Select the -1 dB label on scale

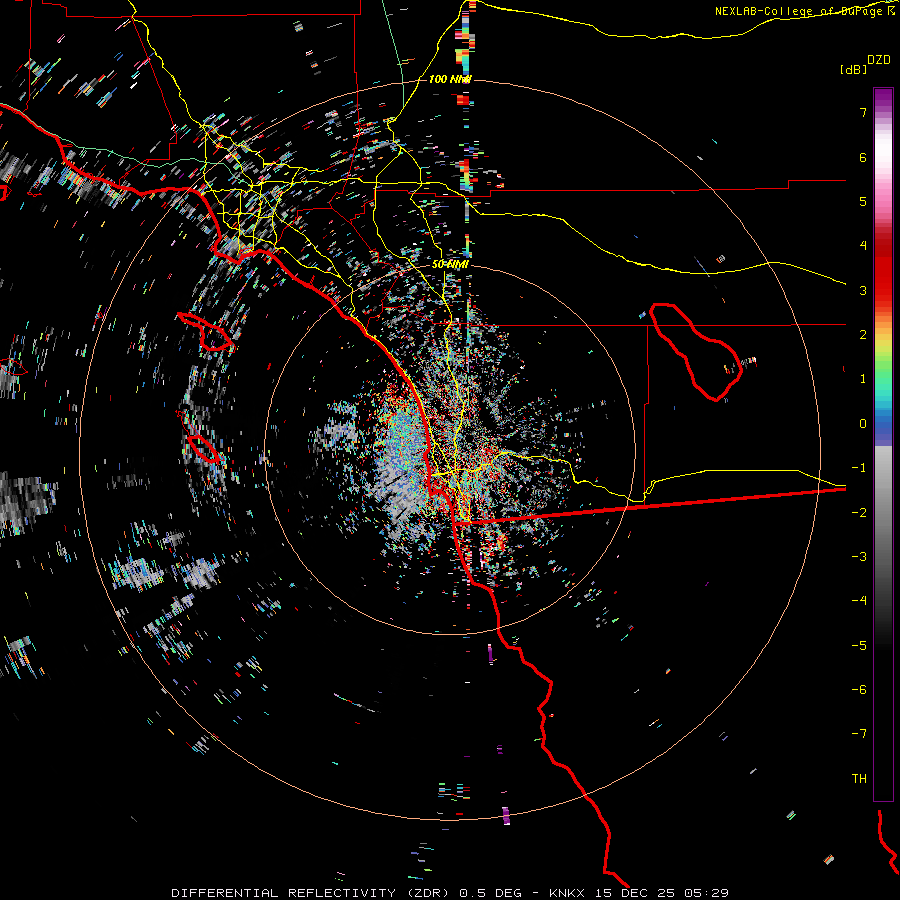pyautogui.click(x=859, y=468)
